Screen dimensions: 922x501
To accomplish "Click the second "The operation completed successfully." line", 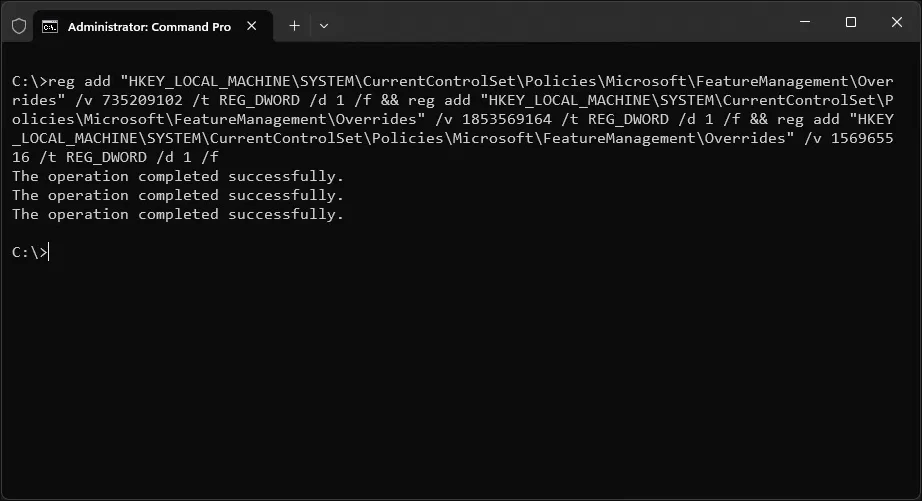I will 178,195.
